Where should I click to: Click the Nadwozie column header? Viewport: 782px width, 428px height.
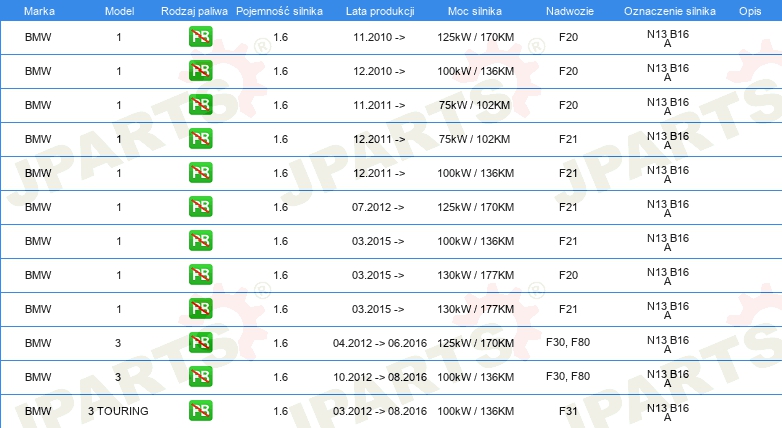pyautogui.click(x=570, y=11)
